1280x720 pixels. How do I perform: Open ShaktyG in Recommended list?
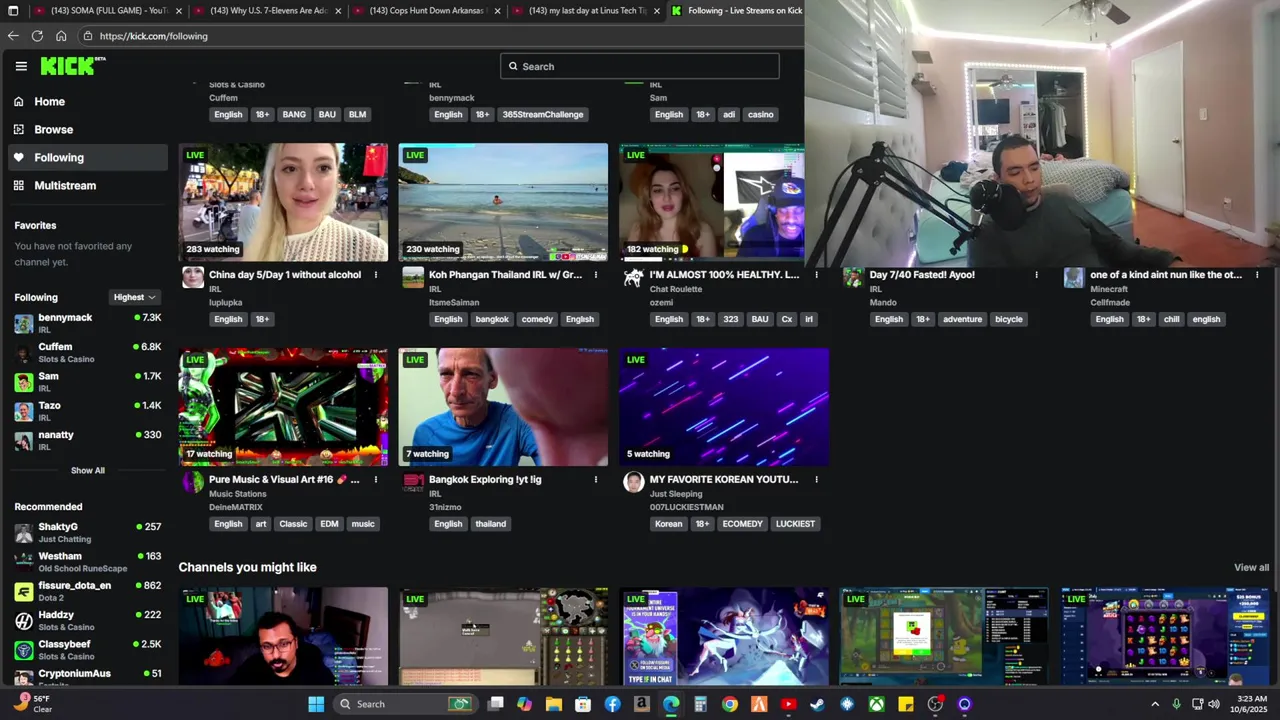point(88,532)
